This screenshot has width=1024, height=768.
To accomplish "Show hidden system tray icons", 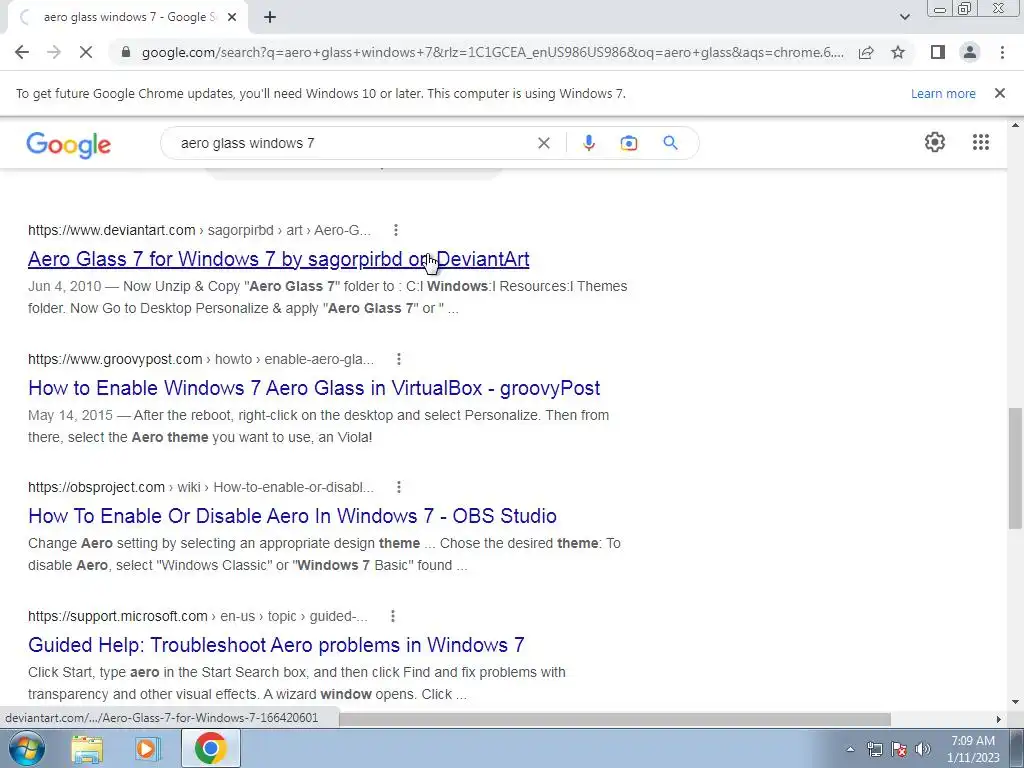I will click(x=850, y=749).
